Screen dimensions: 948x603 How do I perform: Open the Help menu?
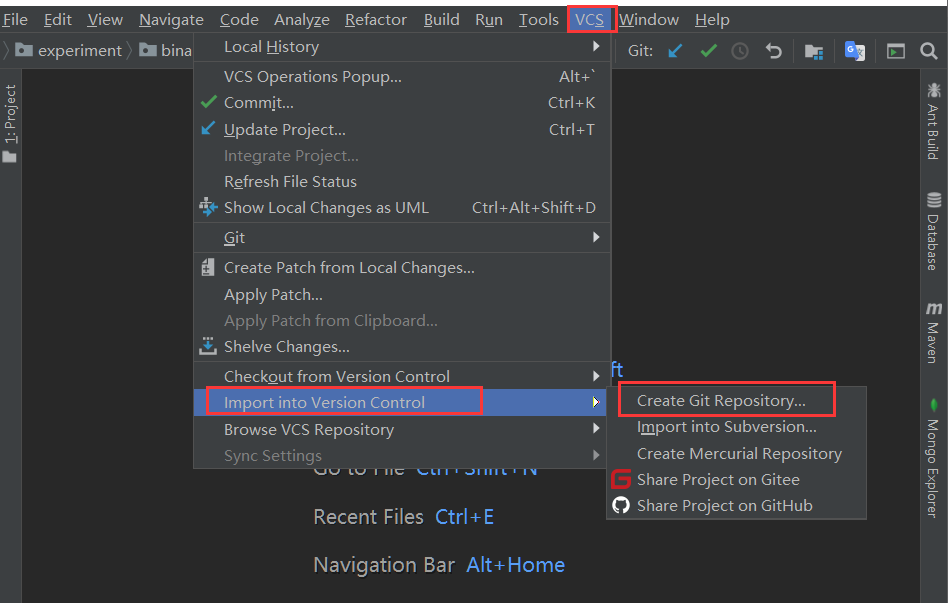pos(712,20)
